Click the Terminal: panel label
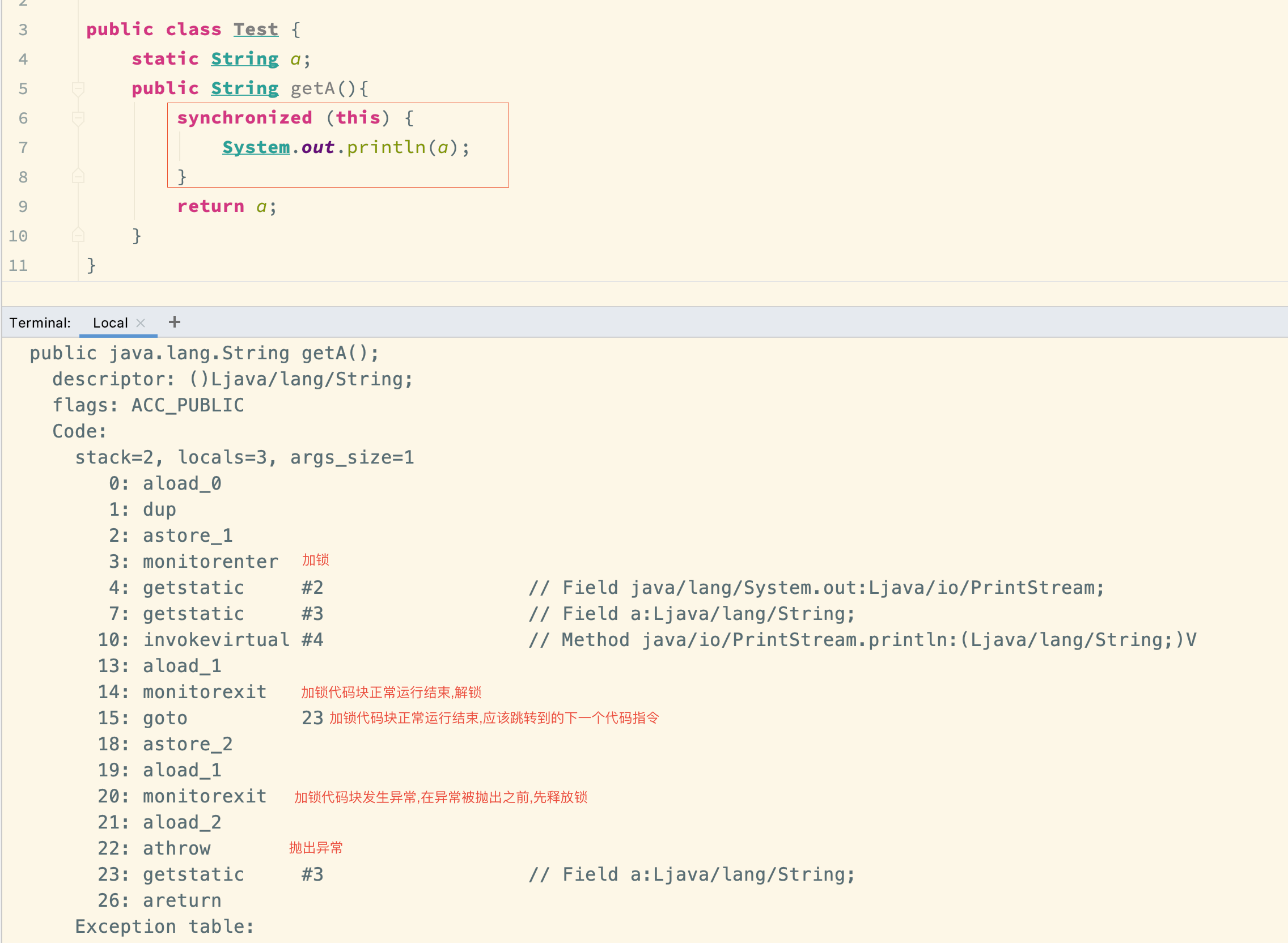1288x943 pixels. click(40, 323)
